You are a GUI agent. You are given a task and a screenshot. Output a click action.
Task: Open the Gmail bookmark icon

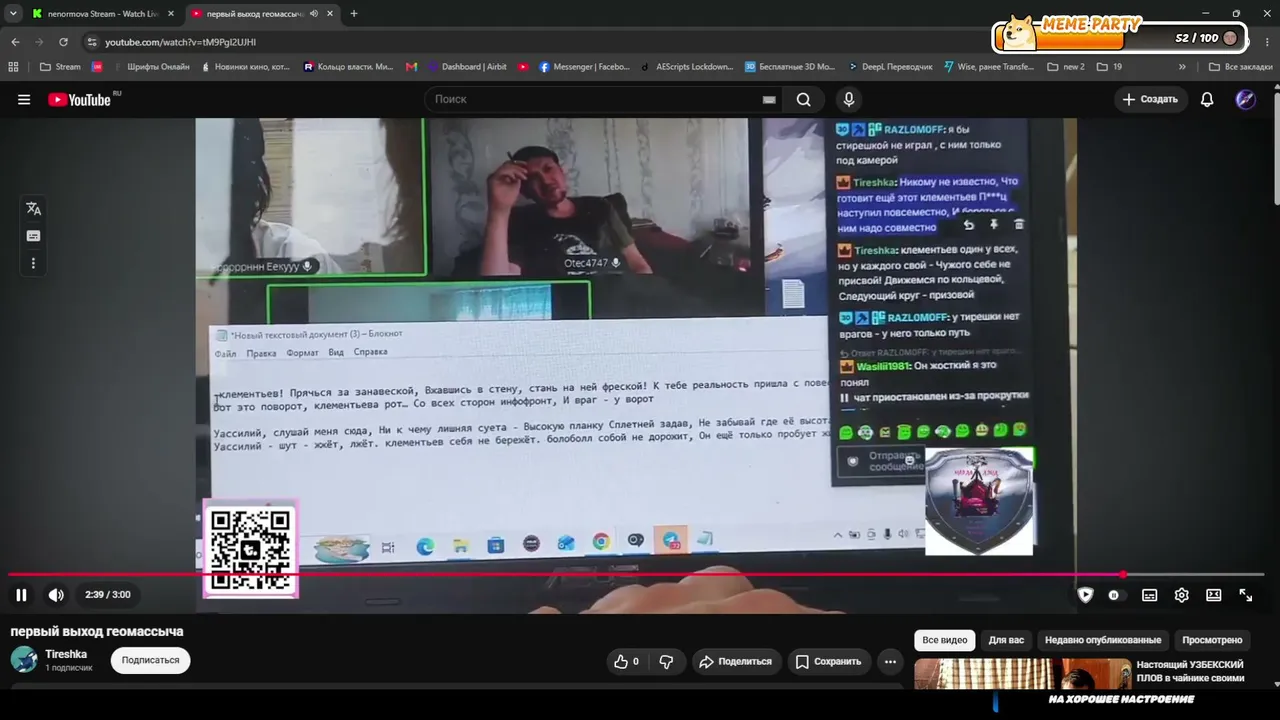pos(411,67)
